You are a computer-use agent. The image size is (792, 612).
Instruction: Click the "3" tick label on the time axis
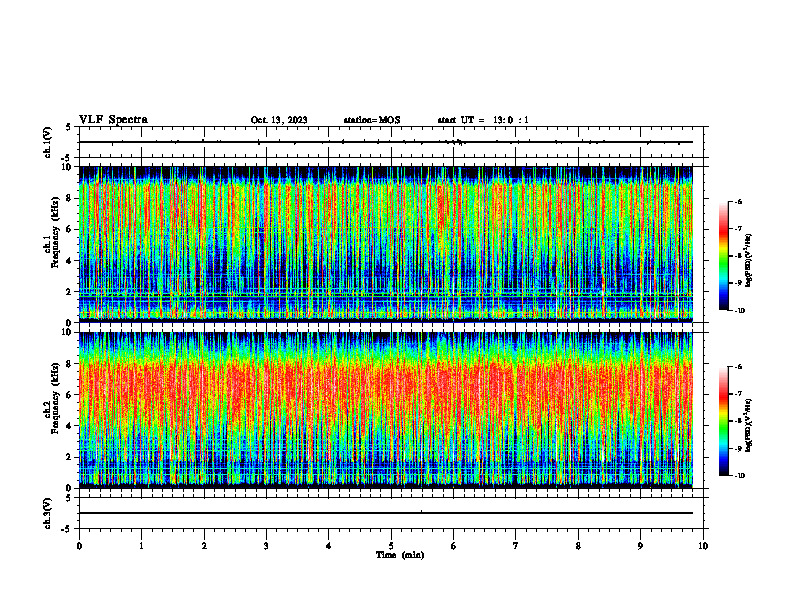pyautogui.click(x=266, y=546)
